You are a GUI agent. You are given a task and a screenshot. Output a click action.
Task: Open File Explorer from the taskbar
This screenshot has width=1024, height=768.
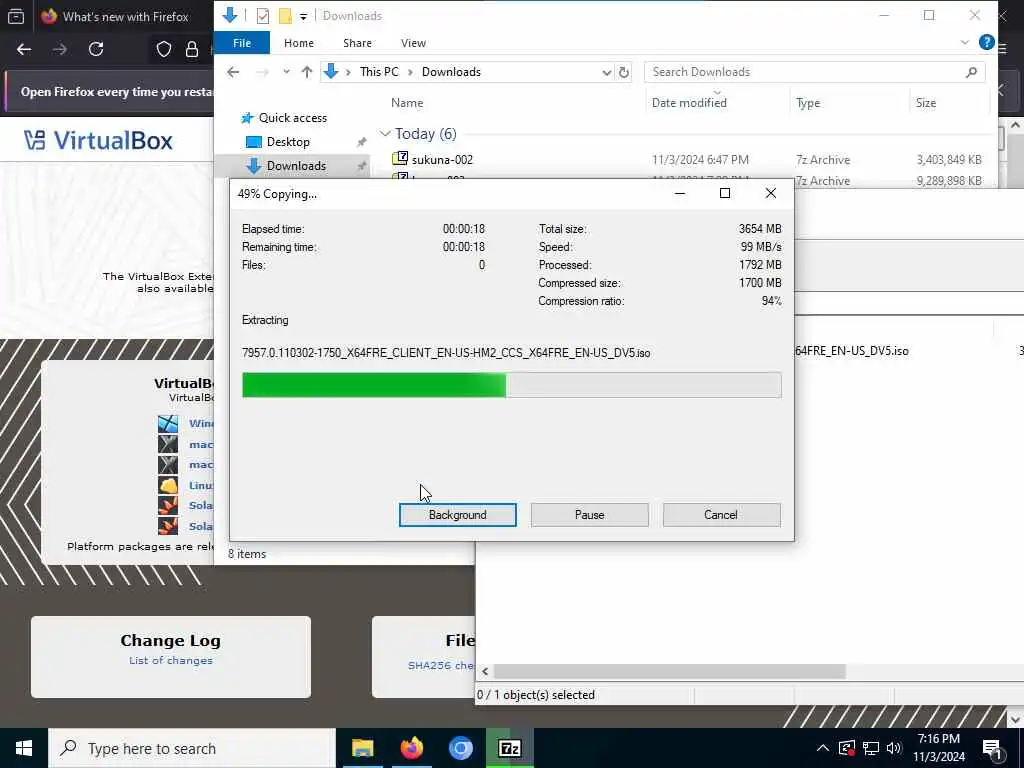(x=362, y=748)
